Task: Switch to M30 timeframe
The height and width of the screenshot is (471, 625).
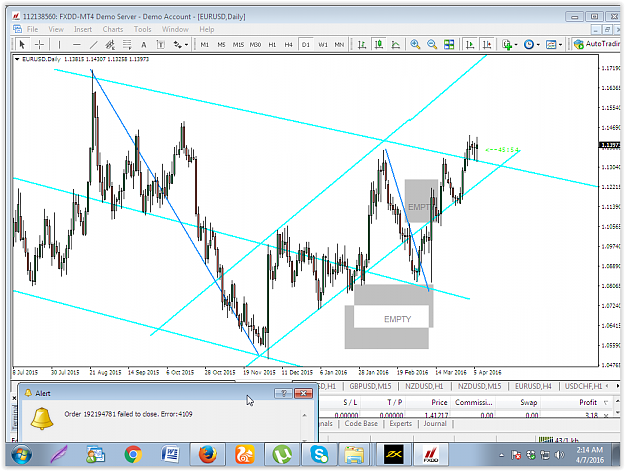Action: click(255, 45)
